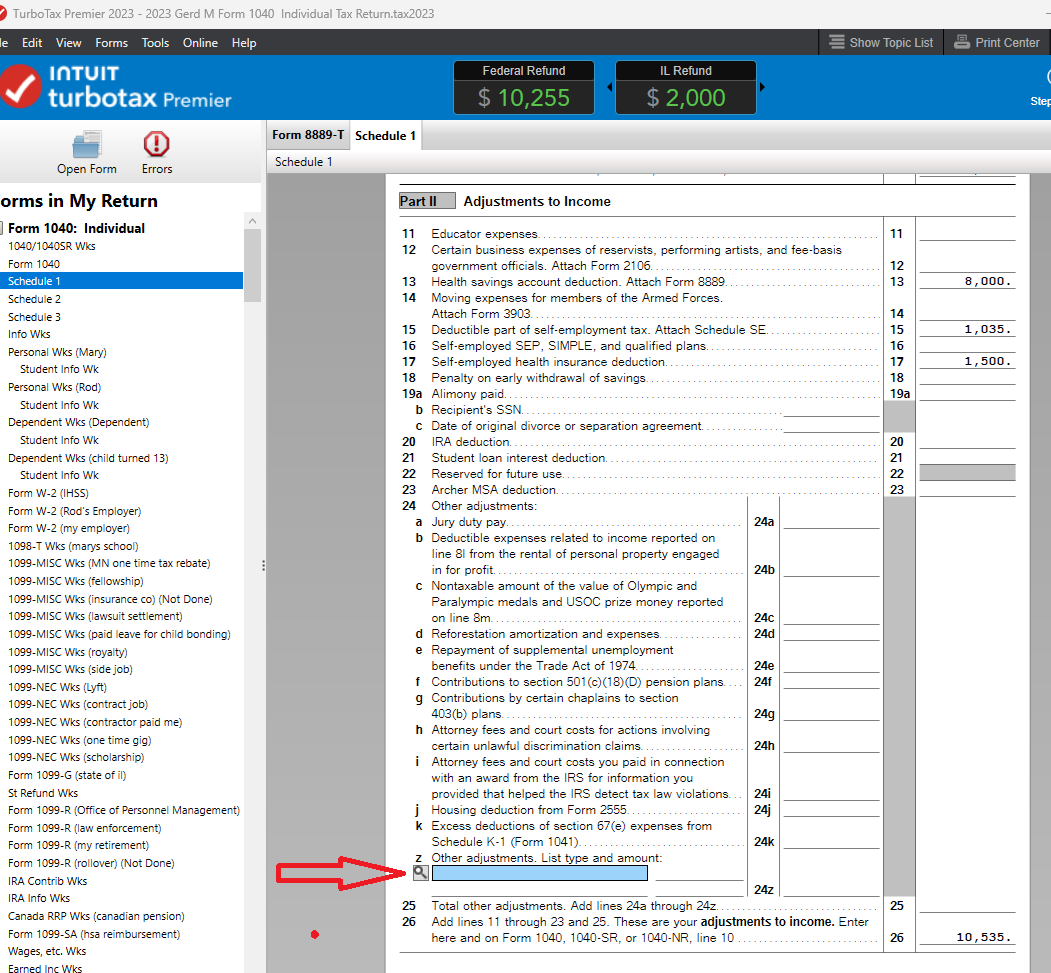Image resolution: width=1051 pixels, height=973 pixels.
Task: Open 1099-MISC Wks (MN one time tax rebate)
Action: (109, 563)
